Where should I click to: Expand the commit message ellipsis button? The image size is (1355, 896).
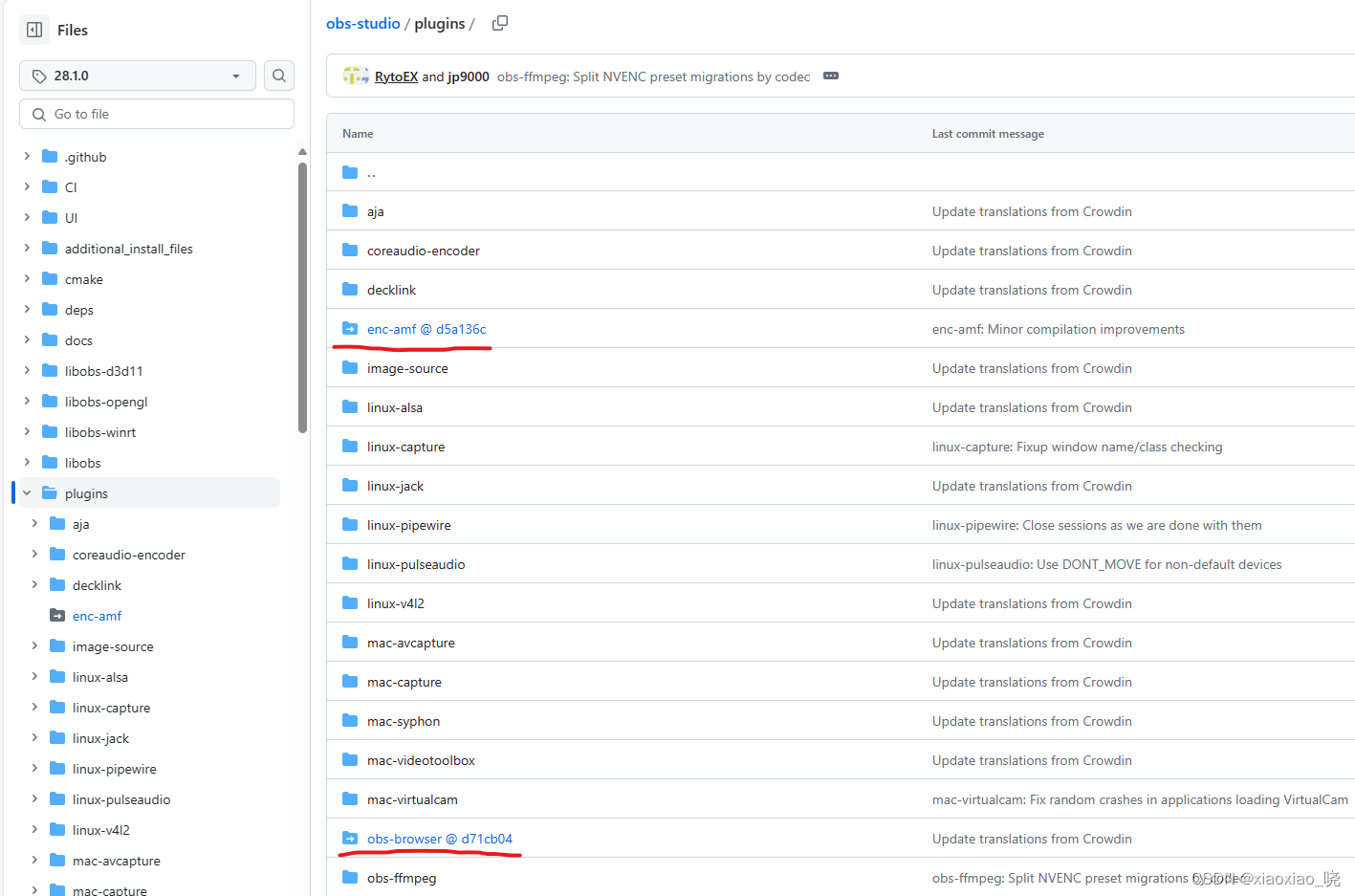pyautogui.click(x=831, y=76)
